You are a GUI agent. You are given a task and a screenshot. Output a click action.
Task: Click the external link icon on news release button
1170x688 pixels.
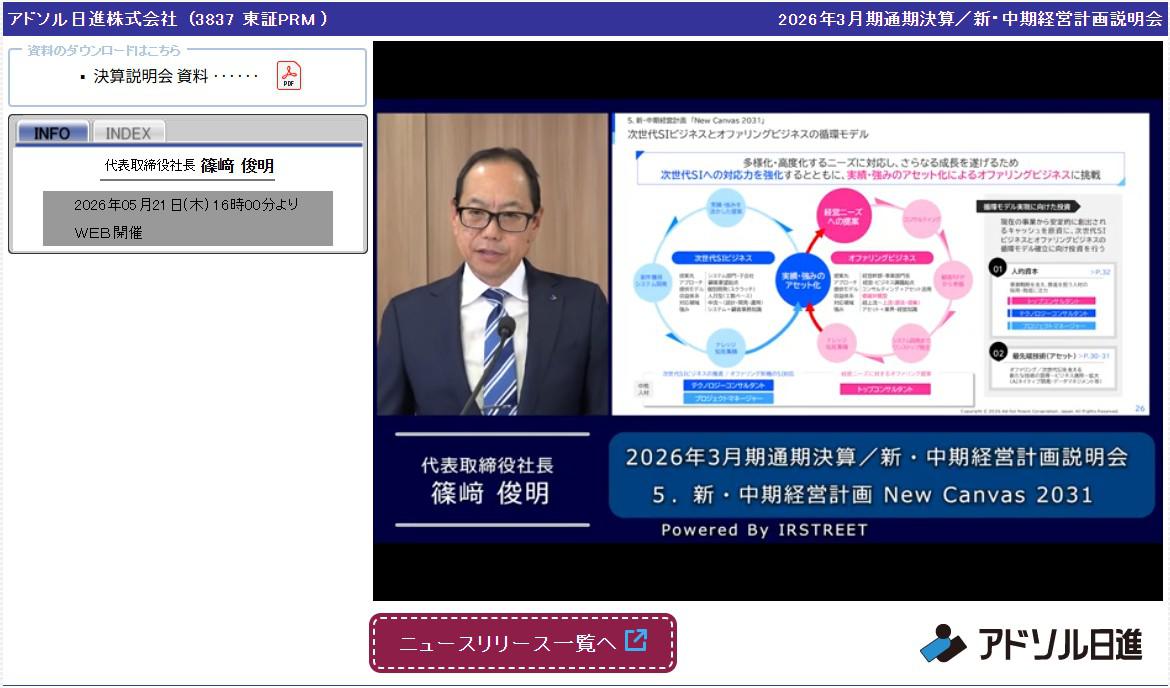point(636,640)
